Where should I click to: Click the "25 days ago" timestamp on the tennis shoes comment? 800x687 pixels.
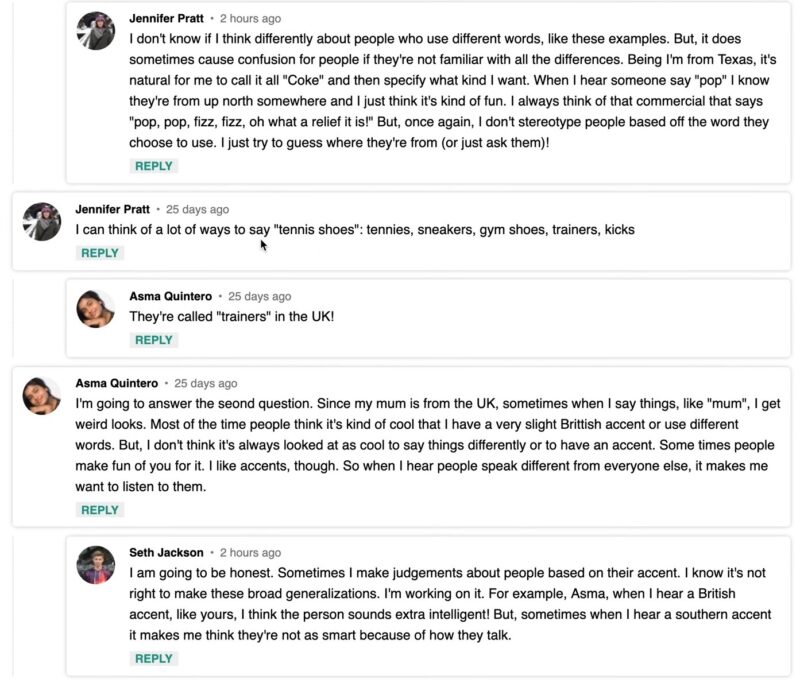pyautogui.click(x=197, y=210)
